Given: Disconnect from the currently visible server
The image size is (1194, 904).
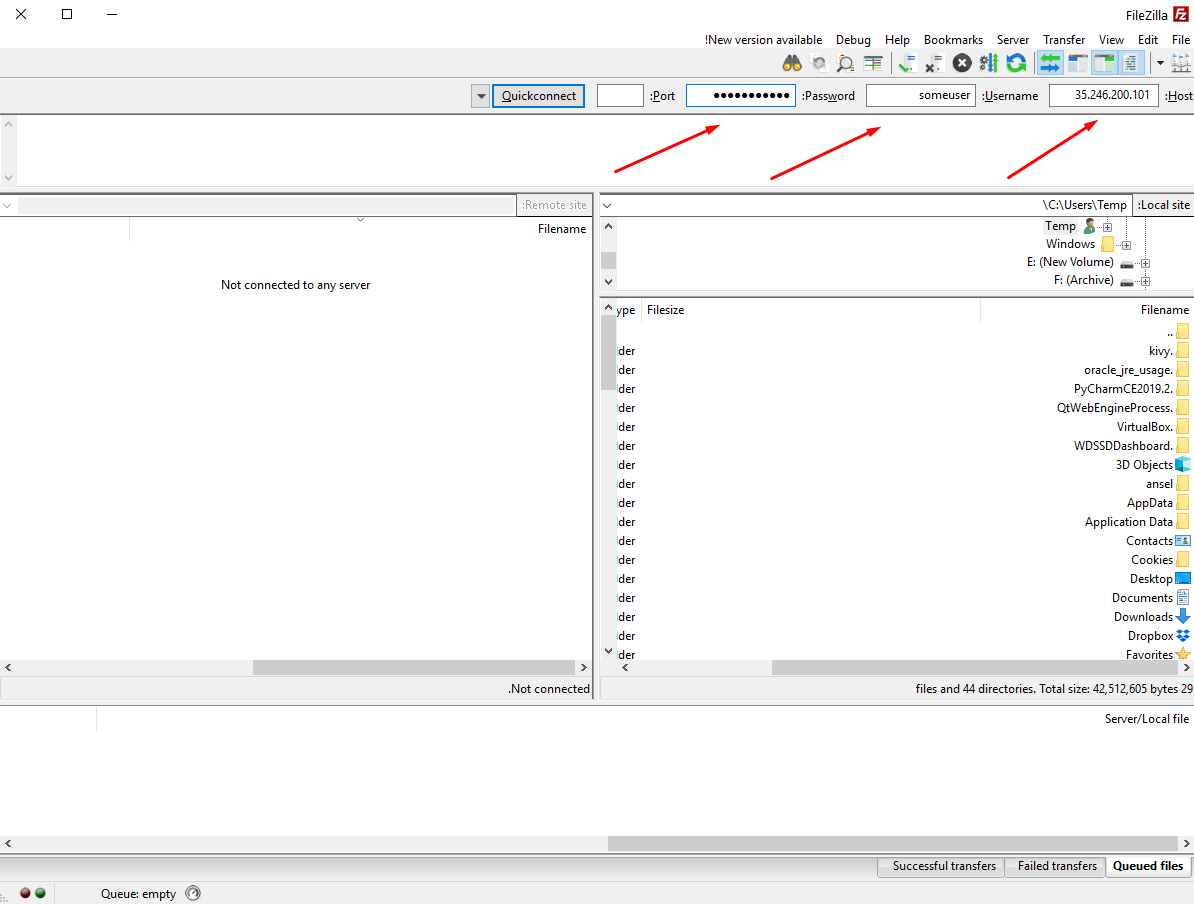Looking at the screenshot, I should (934, 63).
